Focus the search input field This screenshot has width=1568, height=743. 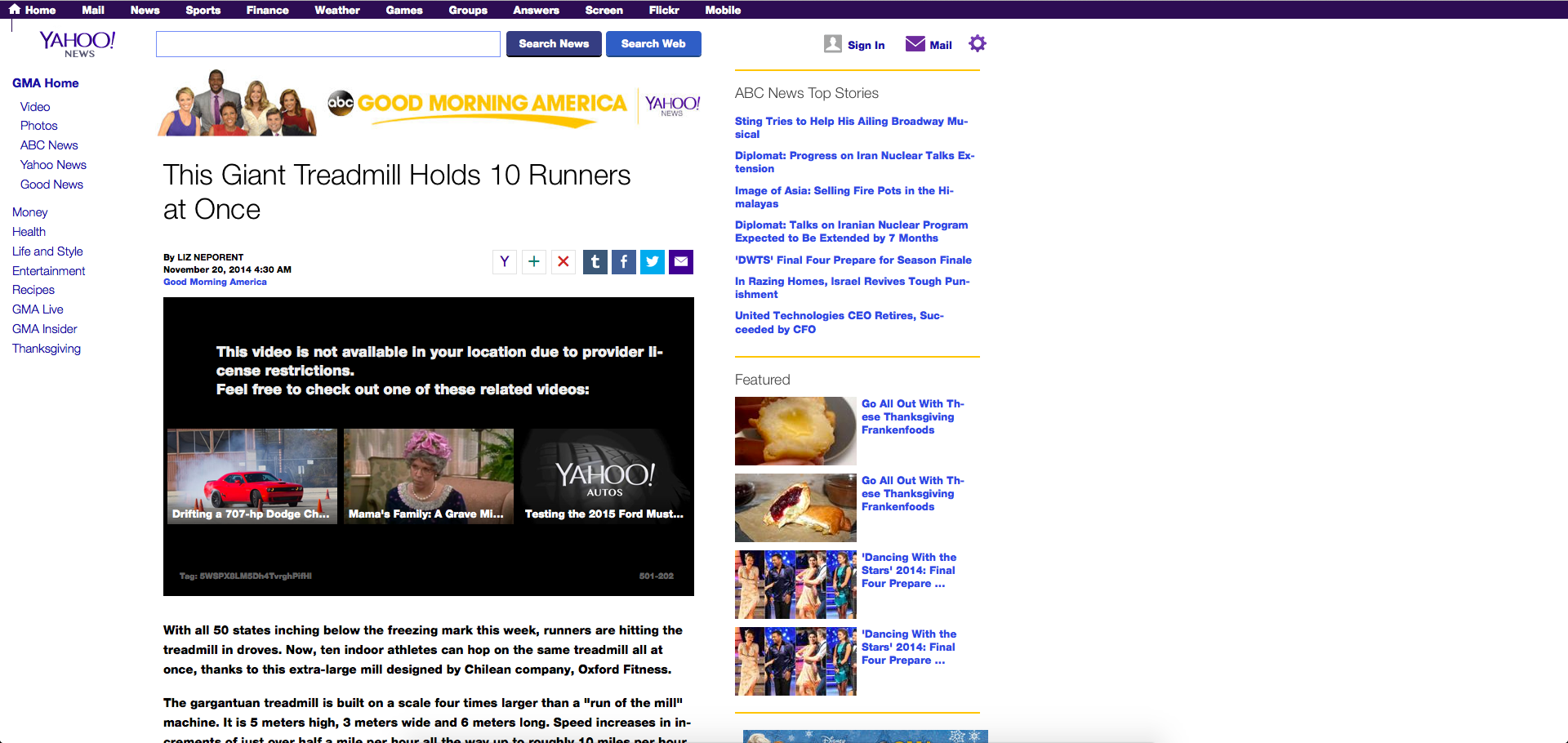328,44
